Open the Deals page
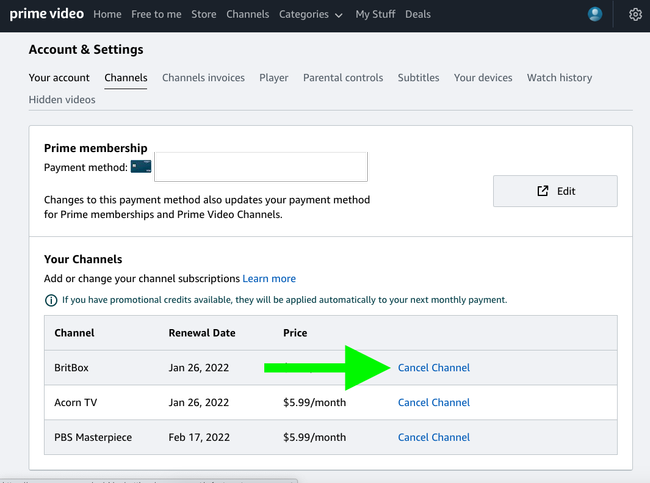The width and height of the screenshot is (650, 483). [x=418, y=15]
